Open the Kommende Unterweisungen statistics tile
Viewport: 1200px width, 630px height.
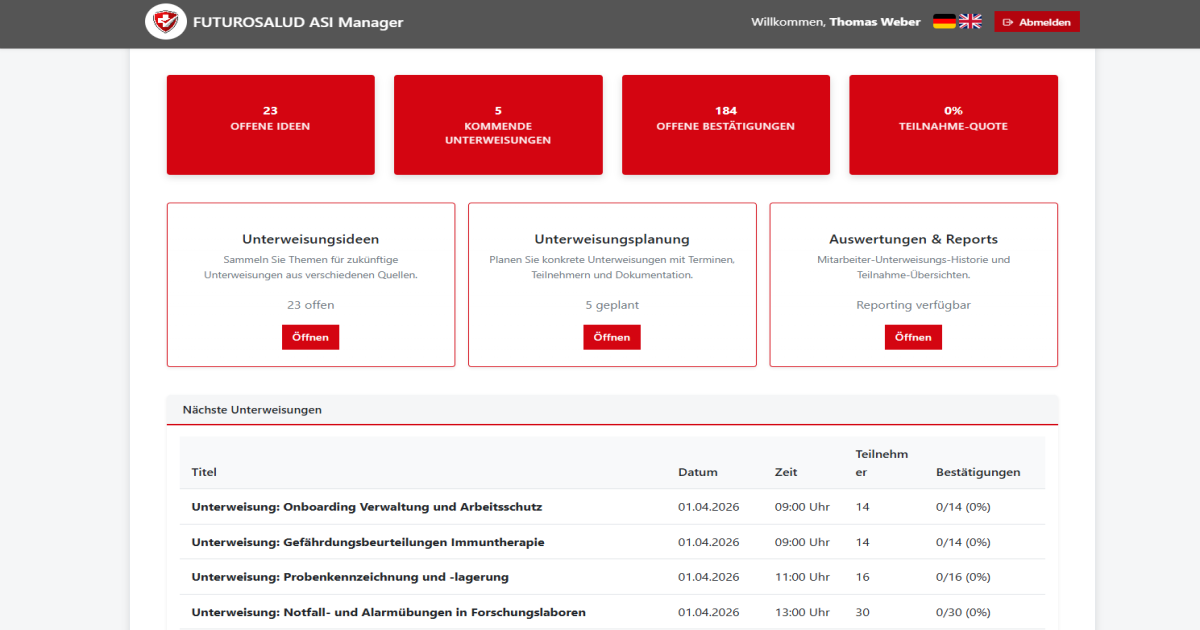[498, 124]
